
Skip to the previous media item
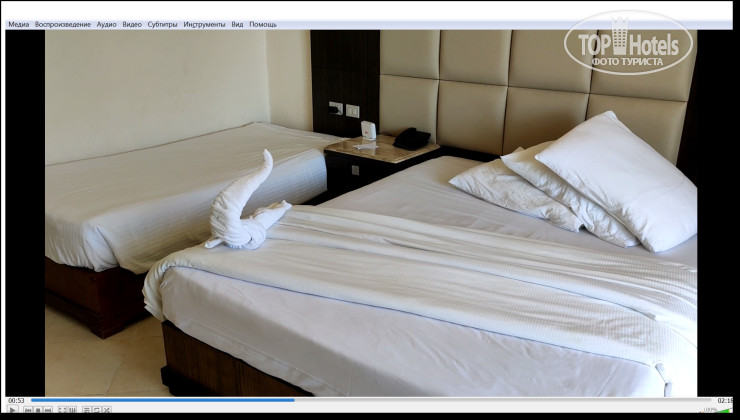coord(28,410)
